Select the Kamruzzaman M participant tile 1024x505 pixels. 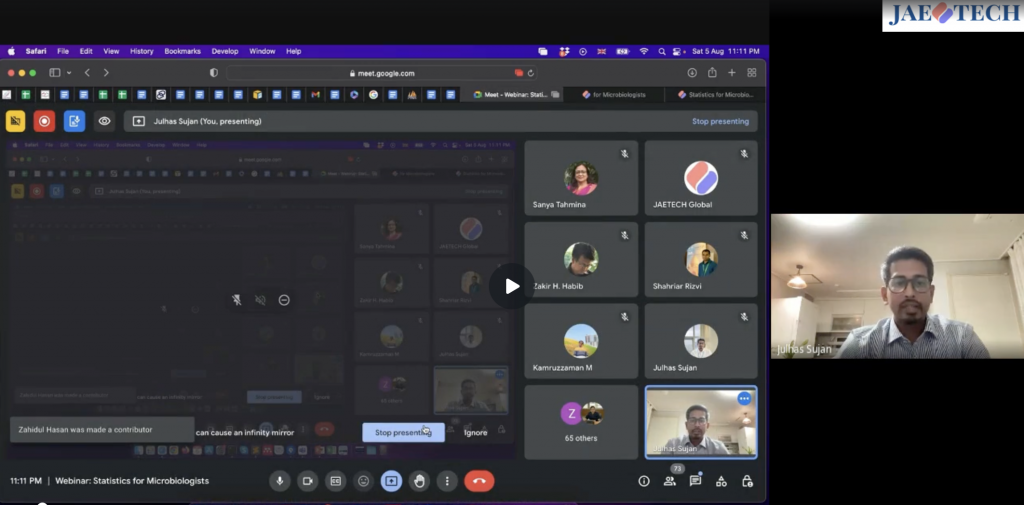pos(581,341)
